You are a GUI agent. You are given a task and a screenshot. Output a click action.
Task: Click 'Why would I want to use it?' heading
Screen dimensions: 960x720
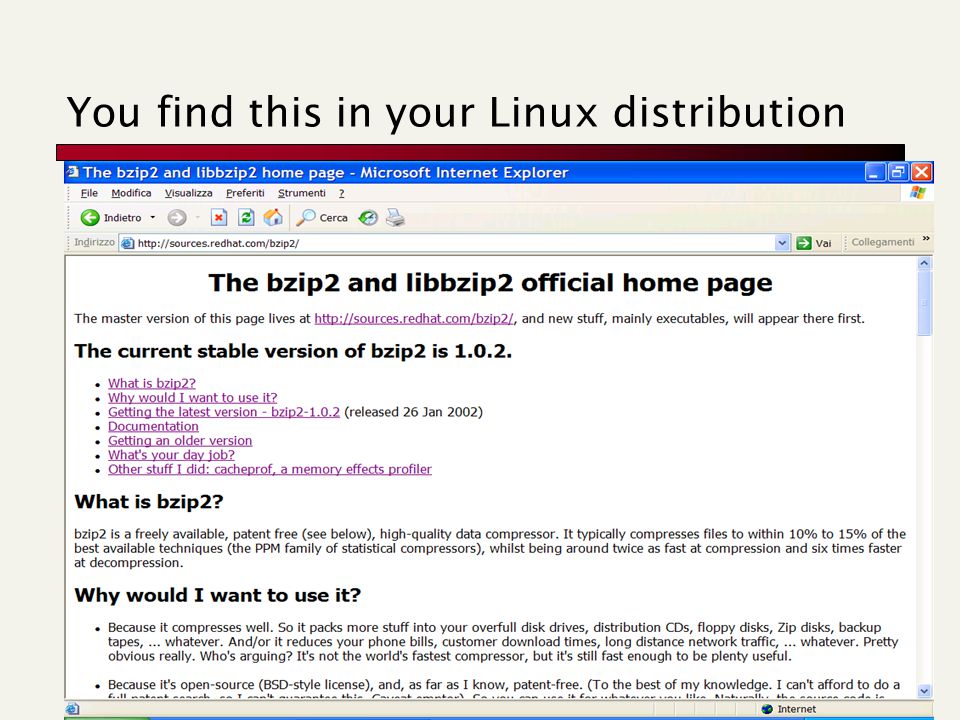point(217,595)
